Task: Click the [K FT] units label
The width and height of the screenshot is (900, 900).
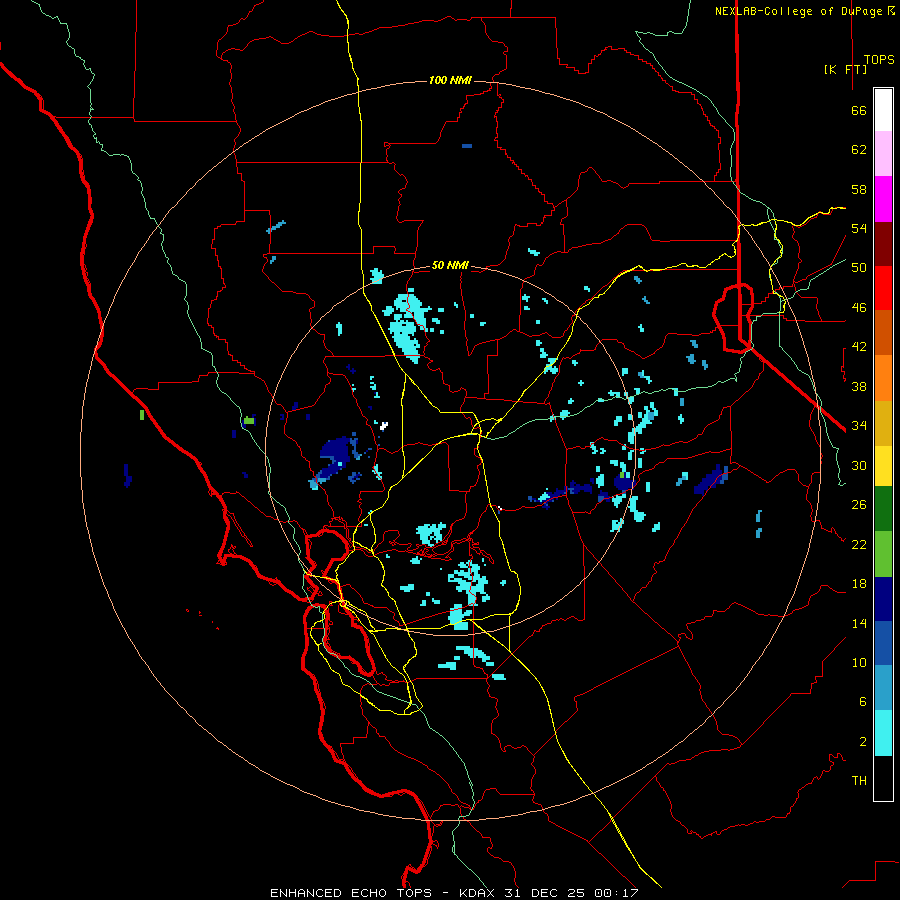Action: coord(845,69)
